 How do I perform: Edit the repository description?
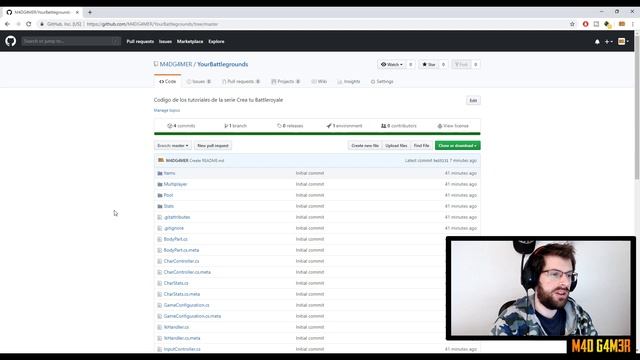(473, 100)
